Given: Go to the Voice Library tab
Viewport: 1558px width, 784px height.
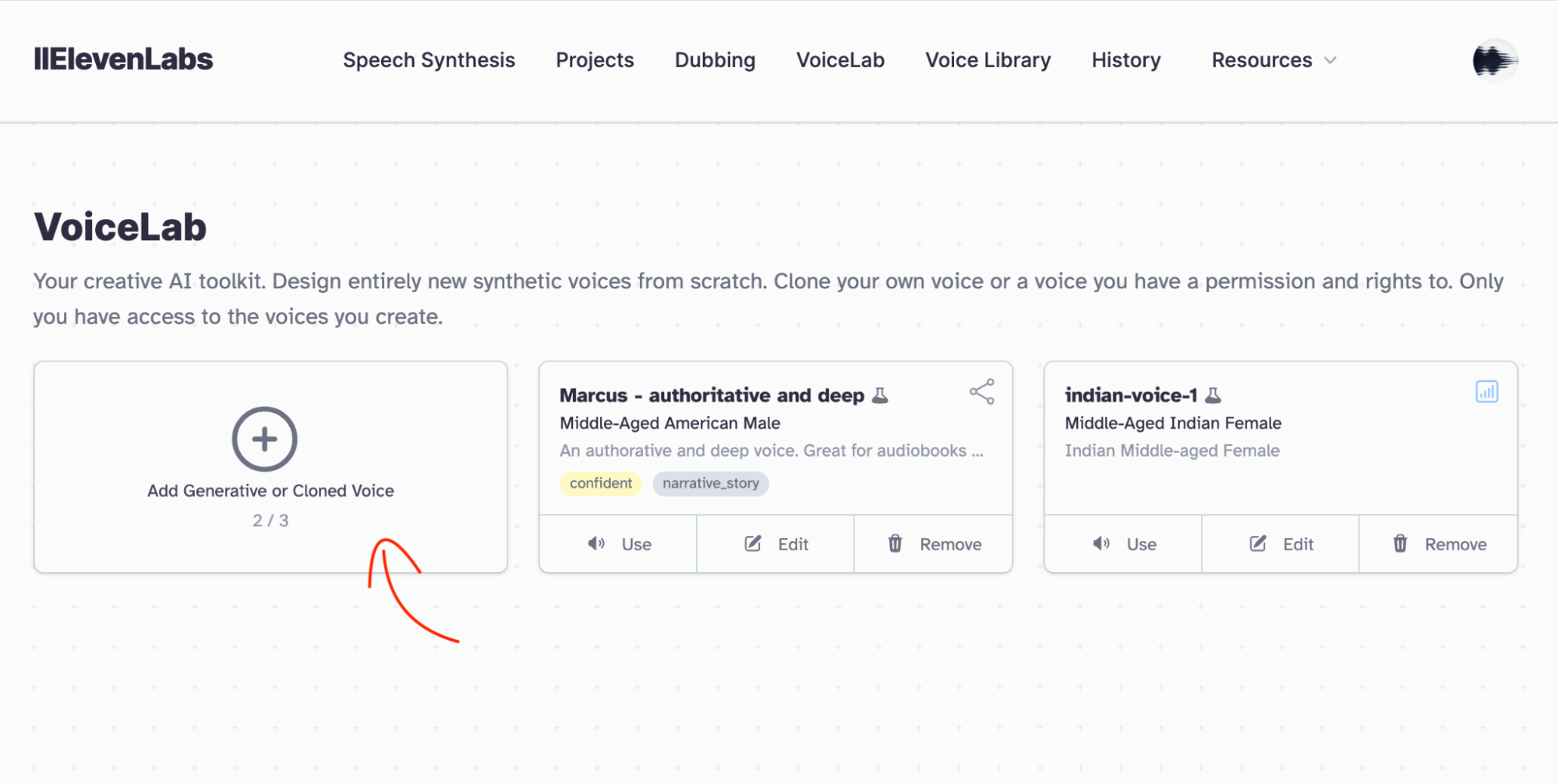Looking at the screenshot, I should coord(987,60).
